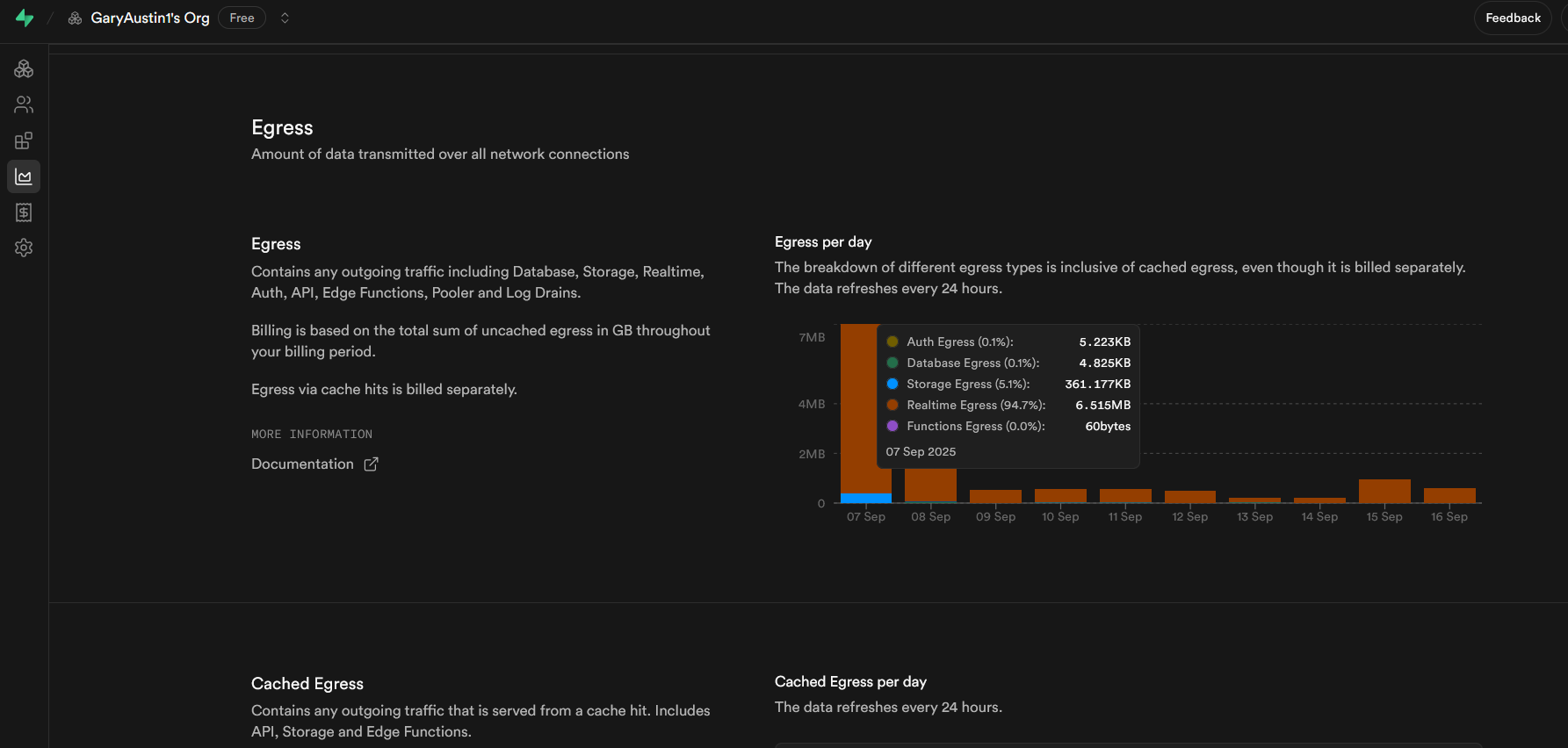Click the blue Storage segment of the 07 Sep bar
This screenshot has height=748, width=1568.
point(866,498)
